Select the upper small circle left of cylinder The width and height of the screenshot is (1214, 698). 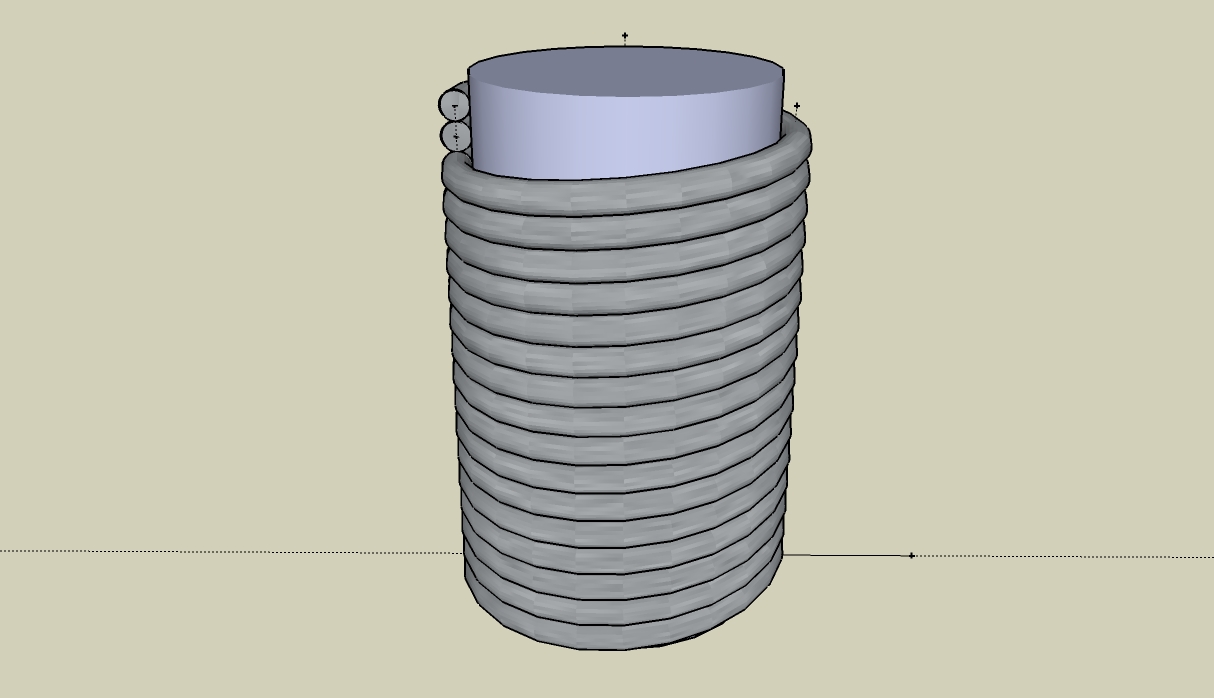[x=454, y=105]
